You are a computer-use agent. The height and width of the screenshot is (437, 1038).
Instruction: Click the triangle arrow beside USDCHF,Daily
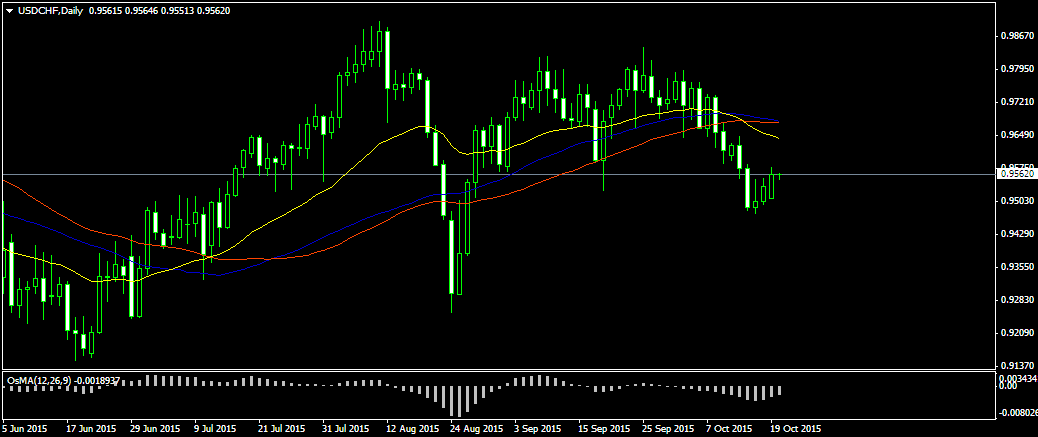(9, 10)
